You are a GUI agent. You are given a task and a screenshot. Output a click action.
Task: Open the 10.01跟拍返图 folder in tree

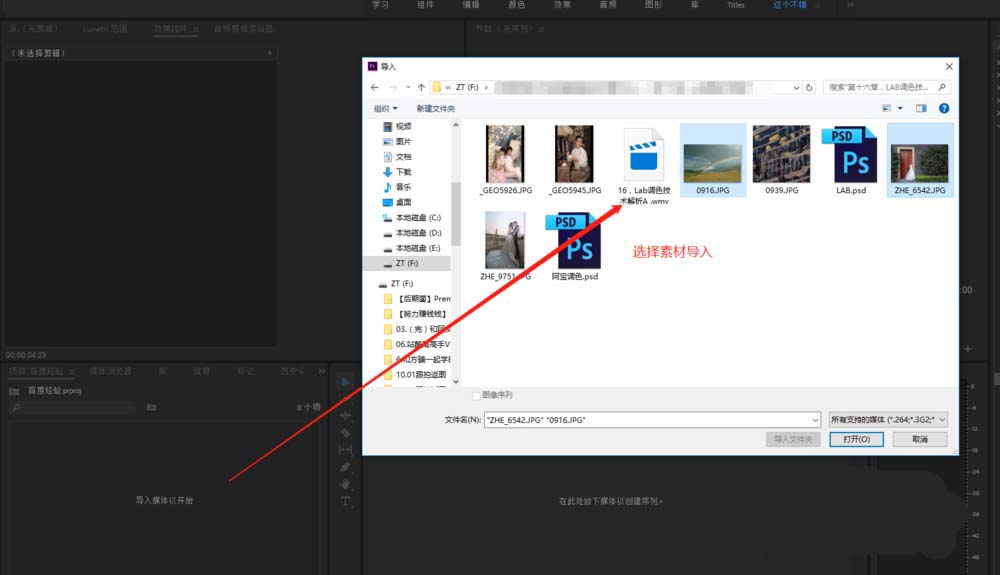[x=416, y=375]
